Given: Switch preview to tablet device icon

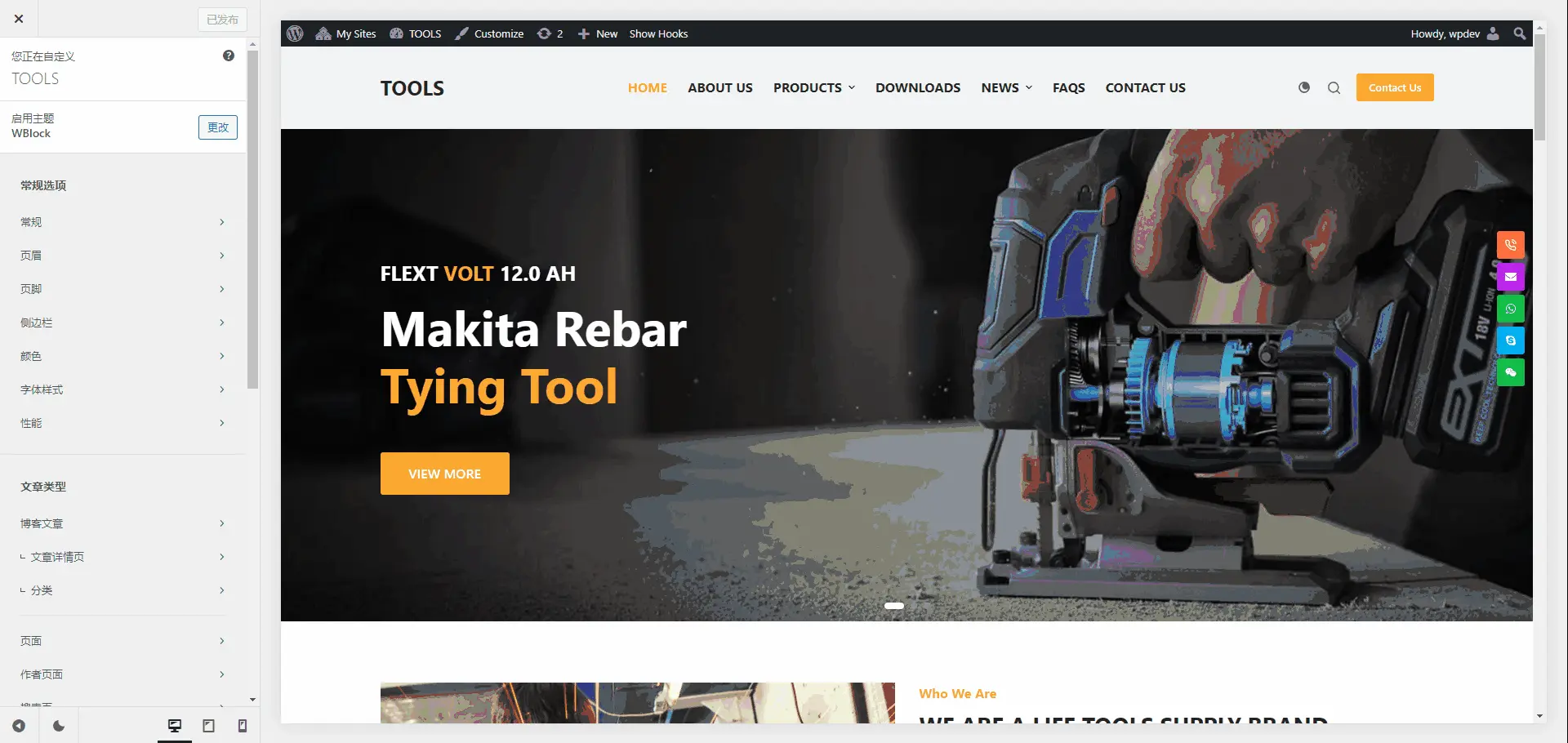Looking at the screenshot, I should pyautogui.click(x=208, y=726).
